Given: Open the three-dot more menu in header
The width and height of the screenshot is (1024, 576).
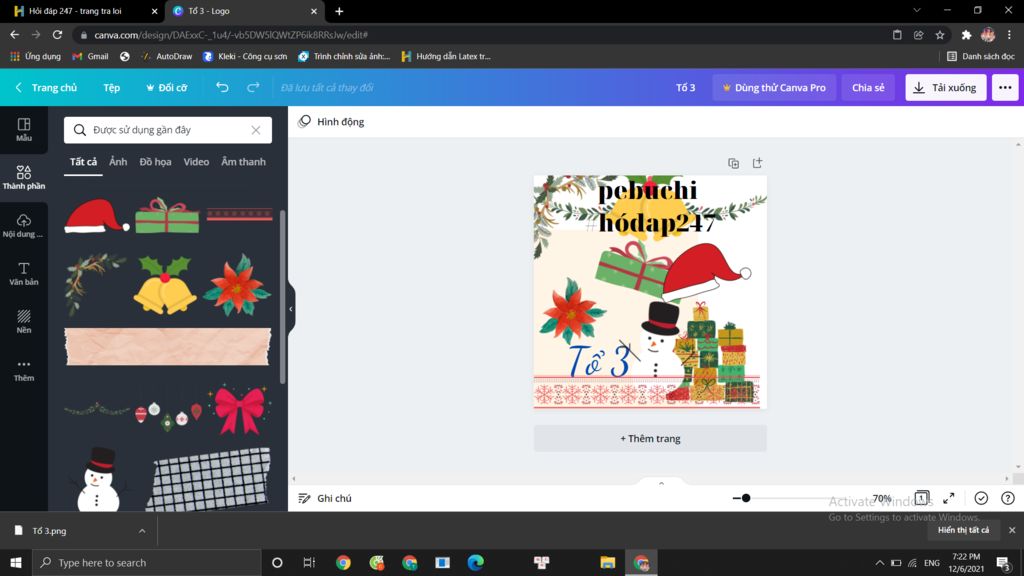Looking at the screenshot, I should [1004, 88].
